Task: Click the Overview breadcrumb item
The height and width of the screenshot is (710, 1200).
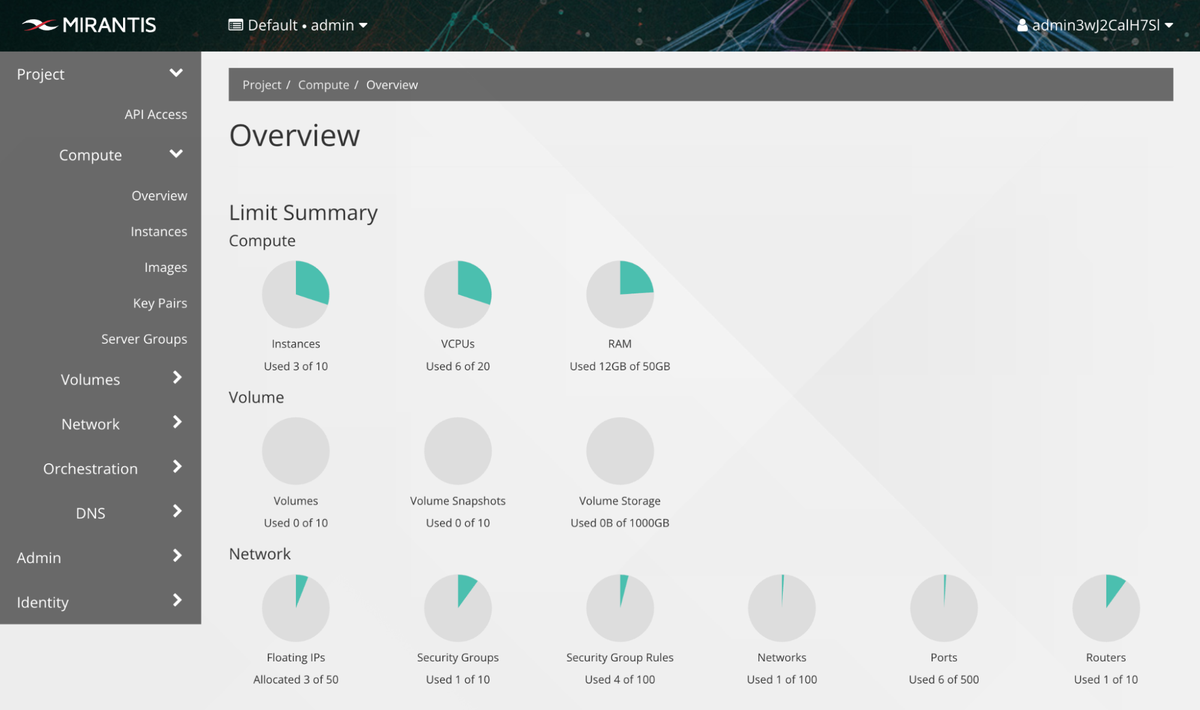Action: [x=392, y=85]
